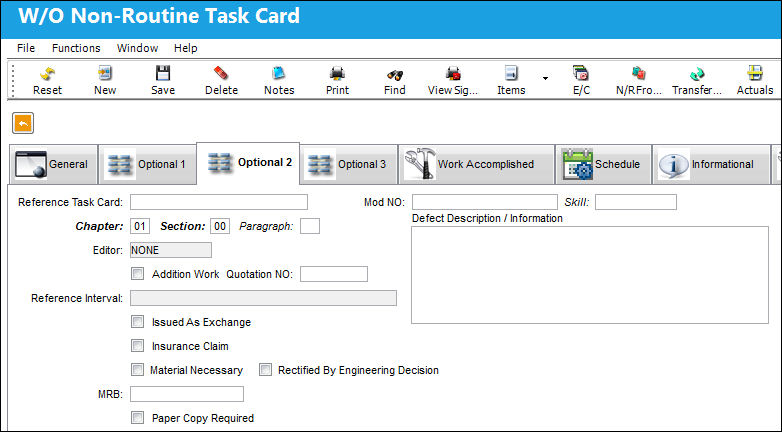Click the toolbar drag handle grip
The width and height of the screenshot is (782, 432).
(x=13, y=80)
